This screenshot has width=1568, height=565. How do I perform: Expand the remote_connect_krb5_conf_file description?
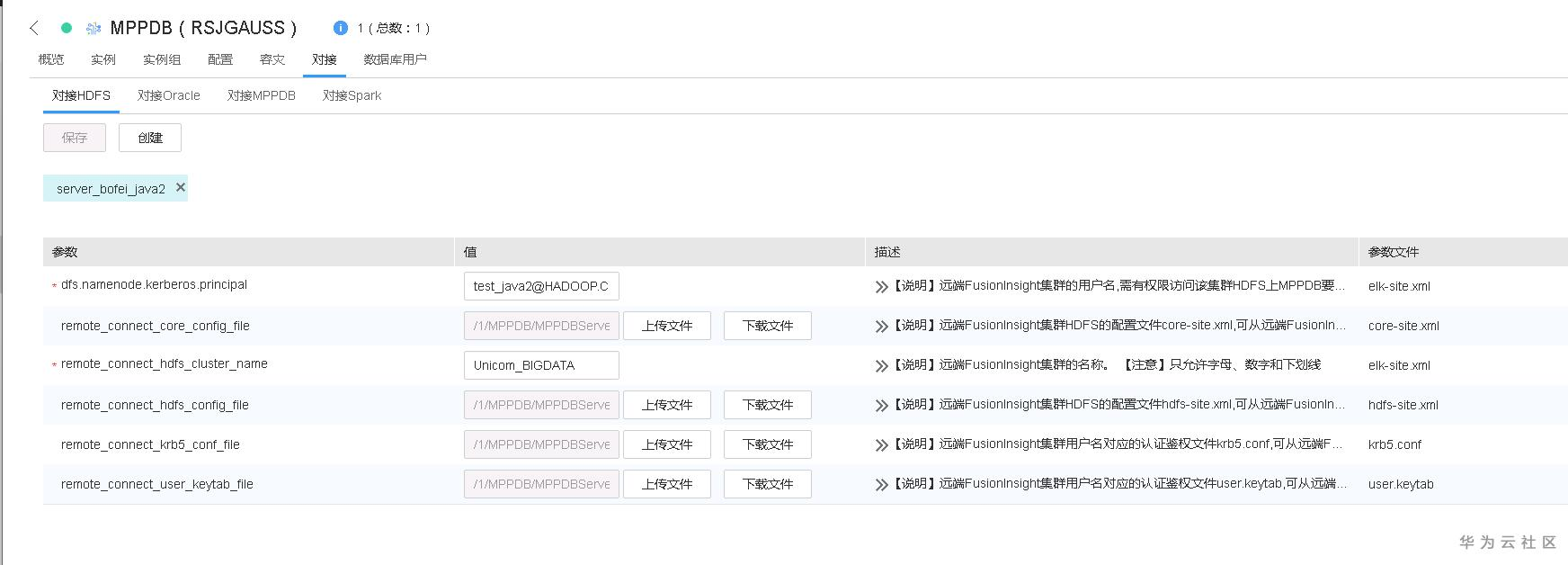point(881,445)
